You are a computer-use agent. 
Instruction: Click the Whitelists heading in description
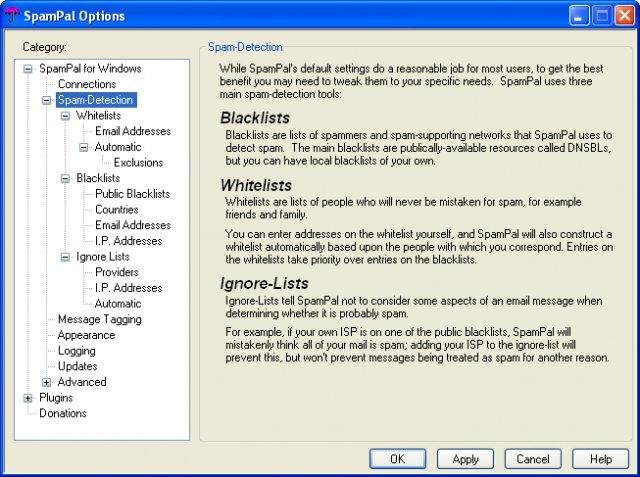point(256,185)
